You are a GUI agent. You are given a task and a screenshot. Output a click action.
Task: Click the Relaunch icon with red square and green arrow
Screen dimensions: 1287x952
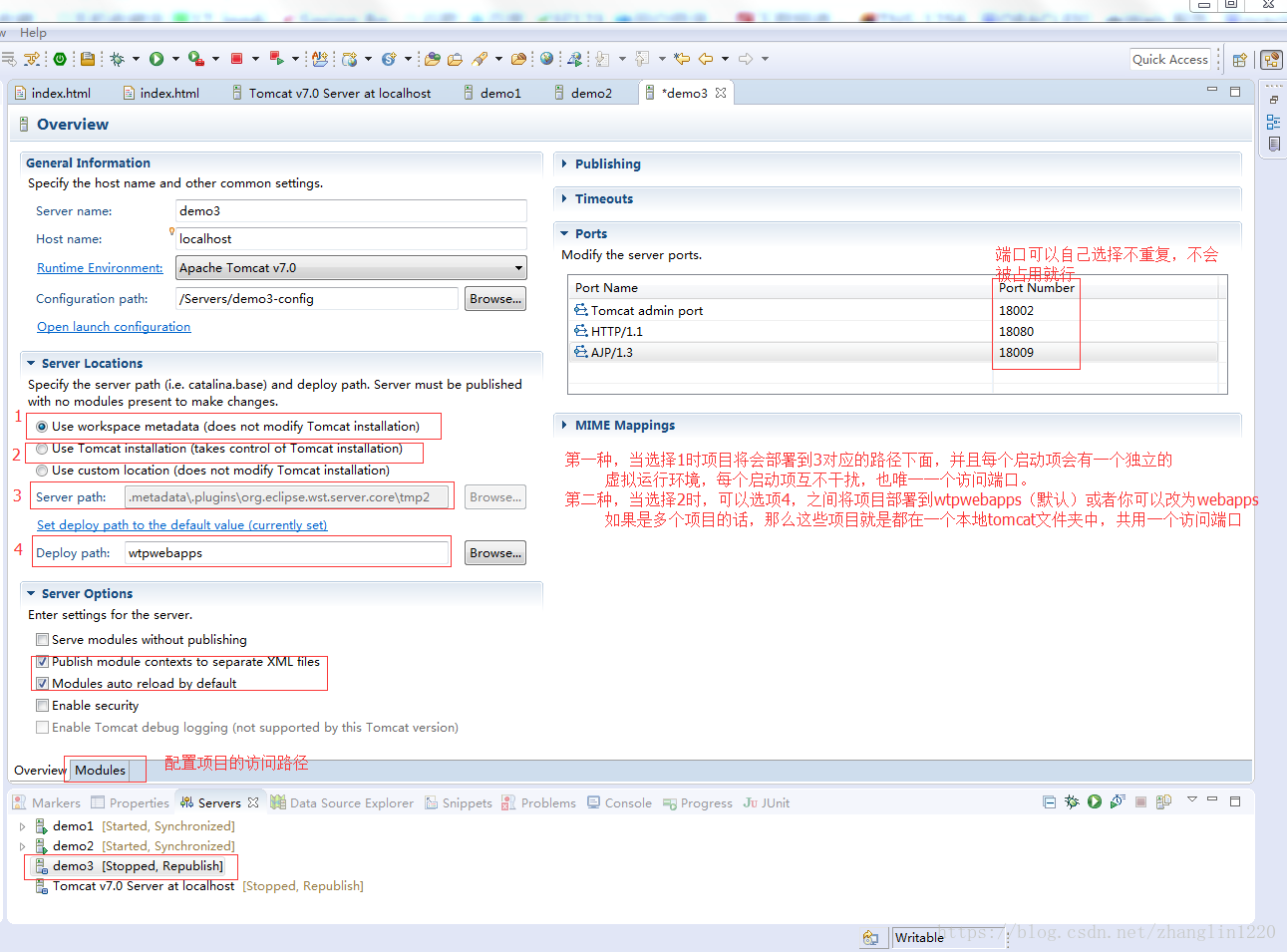pyautogui.click(x=277, y=59)
